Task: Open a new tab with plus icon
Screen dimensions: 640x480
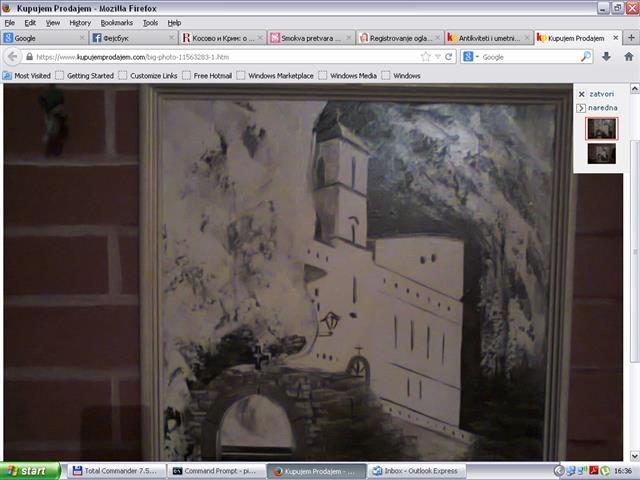Action: (x=631, y=38)
